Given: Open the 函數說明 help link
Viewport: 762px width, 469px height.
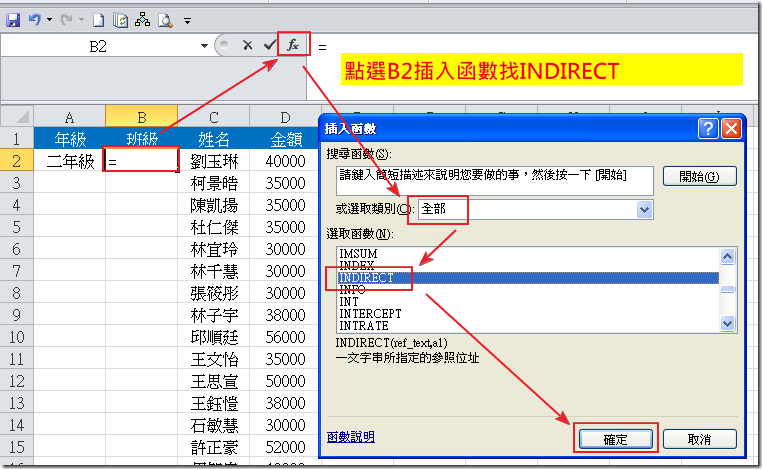Looking at the screenshot, I should click(x=350, y=437).
